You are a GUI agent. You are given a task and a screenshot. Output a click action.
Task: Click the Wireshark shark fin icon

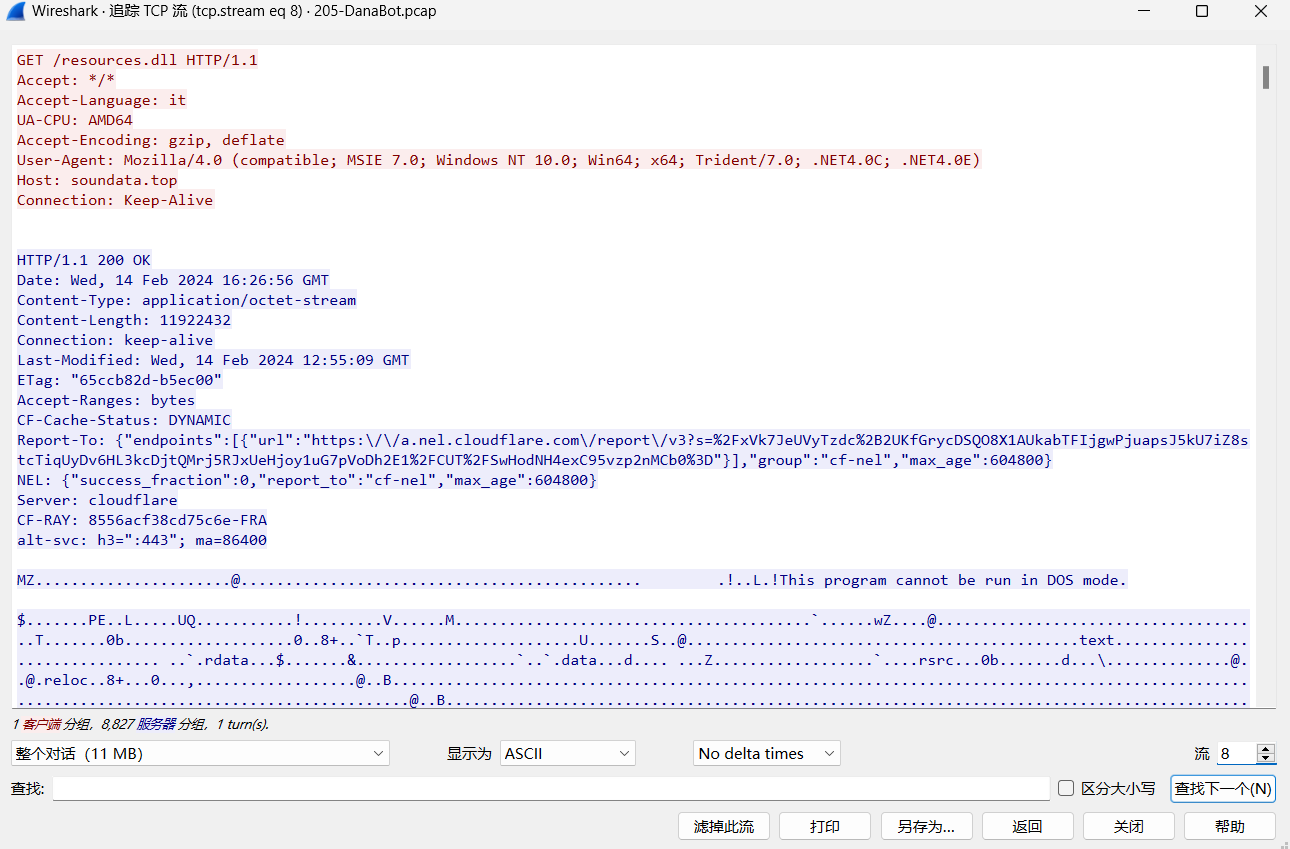pos(16,12)
